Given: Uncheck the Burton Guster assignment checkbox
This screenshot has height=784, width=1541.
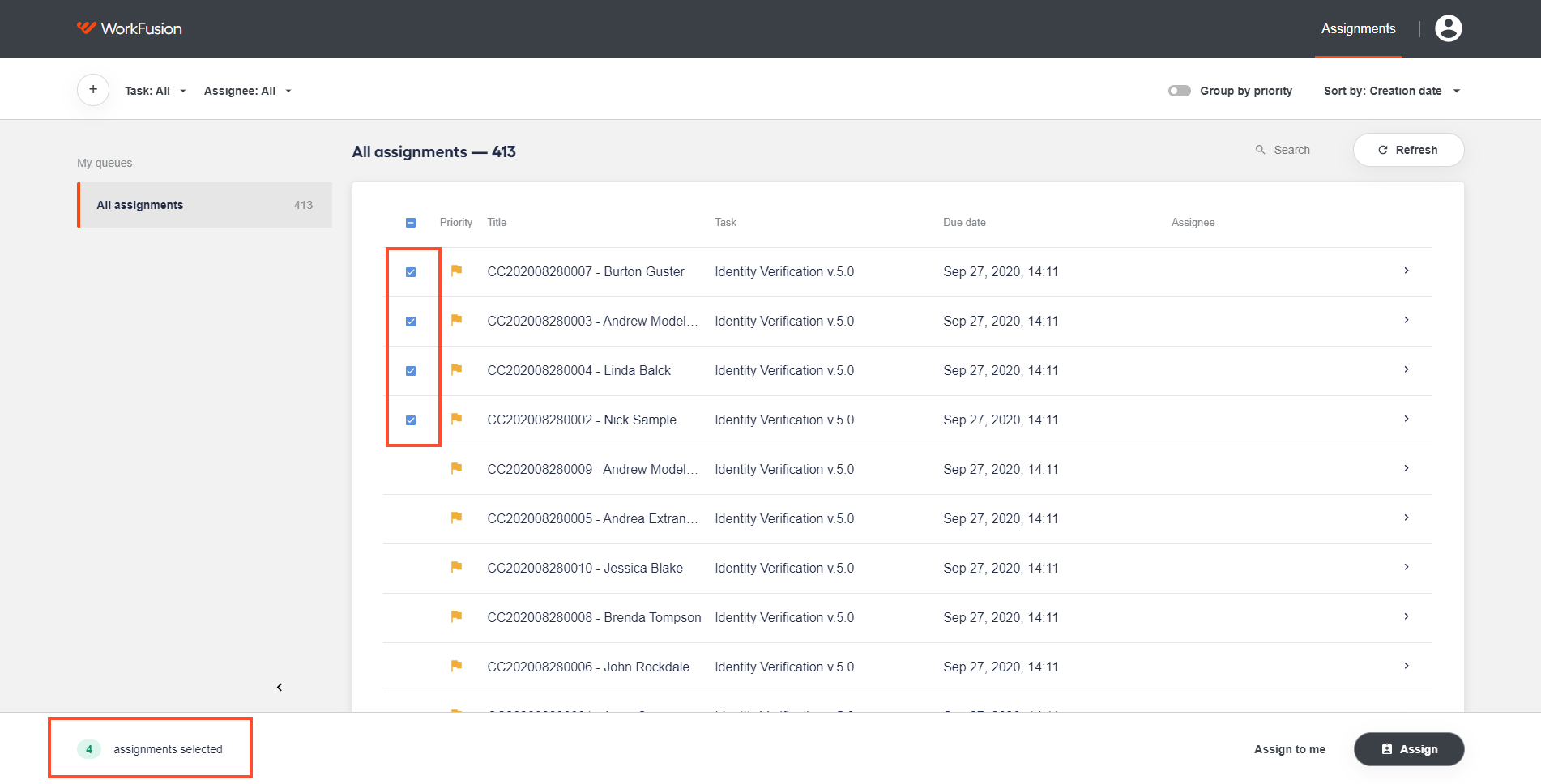Looking at the screenshot, I should click(411, 272).
